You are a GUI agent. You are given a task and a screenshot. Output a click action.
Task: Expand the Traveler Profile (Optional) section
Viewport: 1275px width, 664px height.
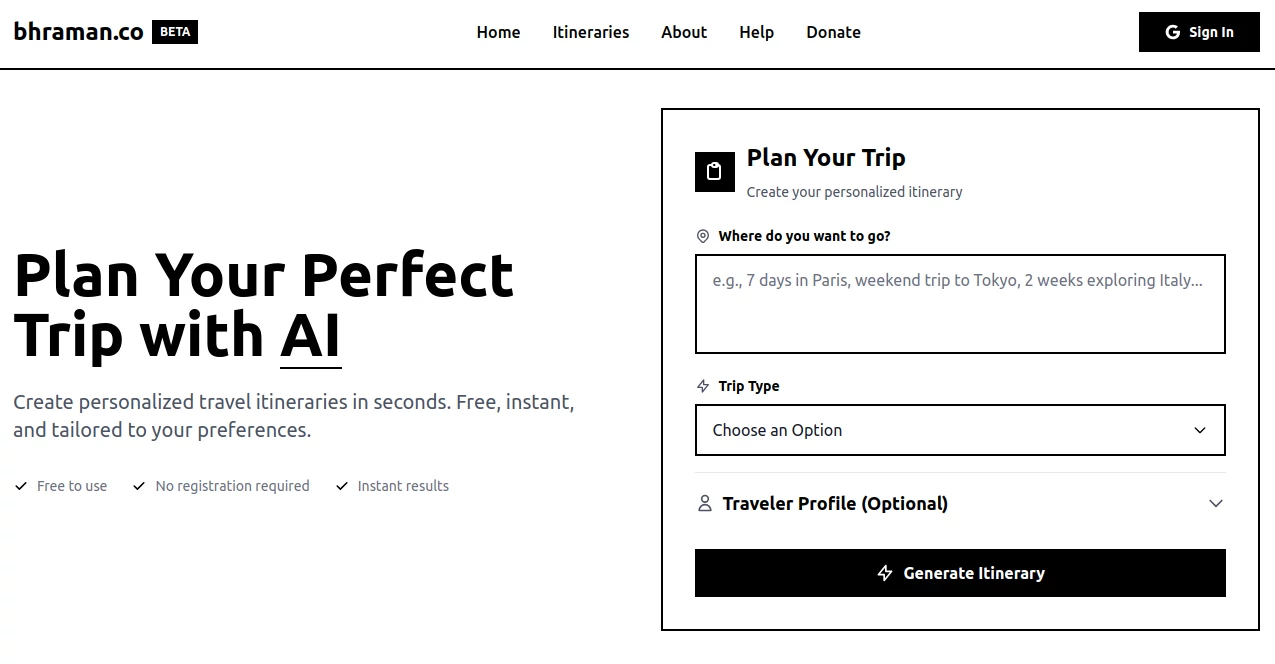point(960,503)
